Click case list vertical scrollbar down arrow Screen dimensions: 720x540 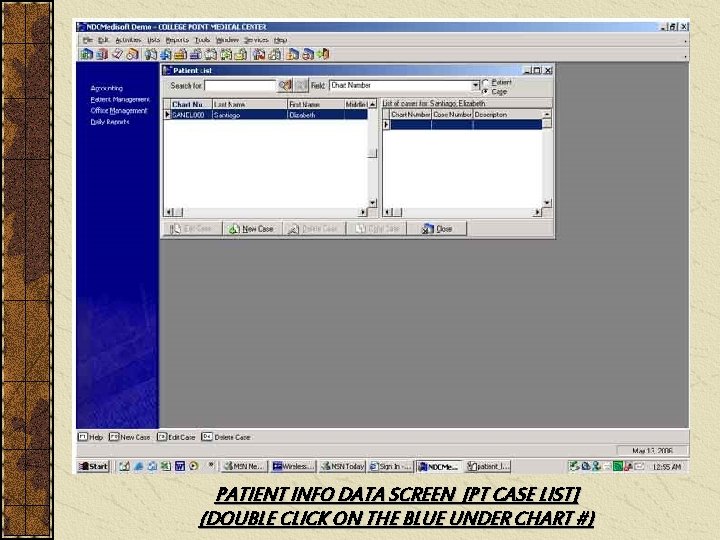546,202
